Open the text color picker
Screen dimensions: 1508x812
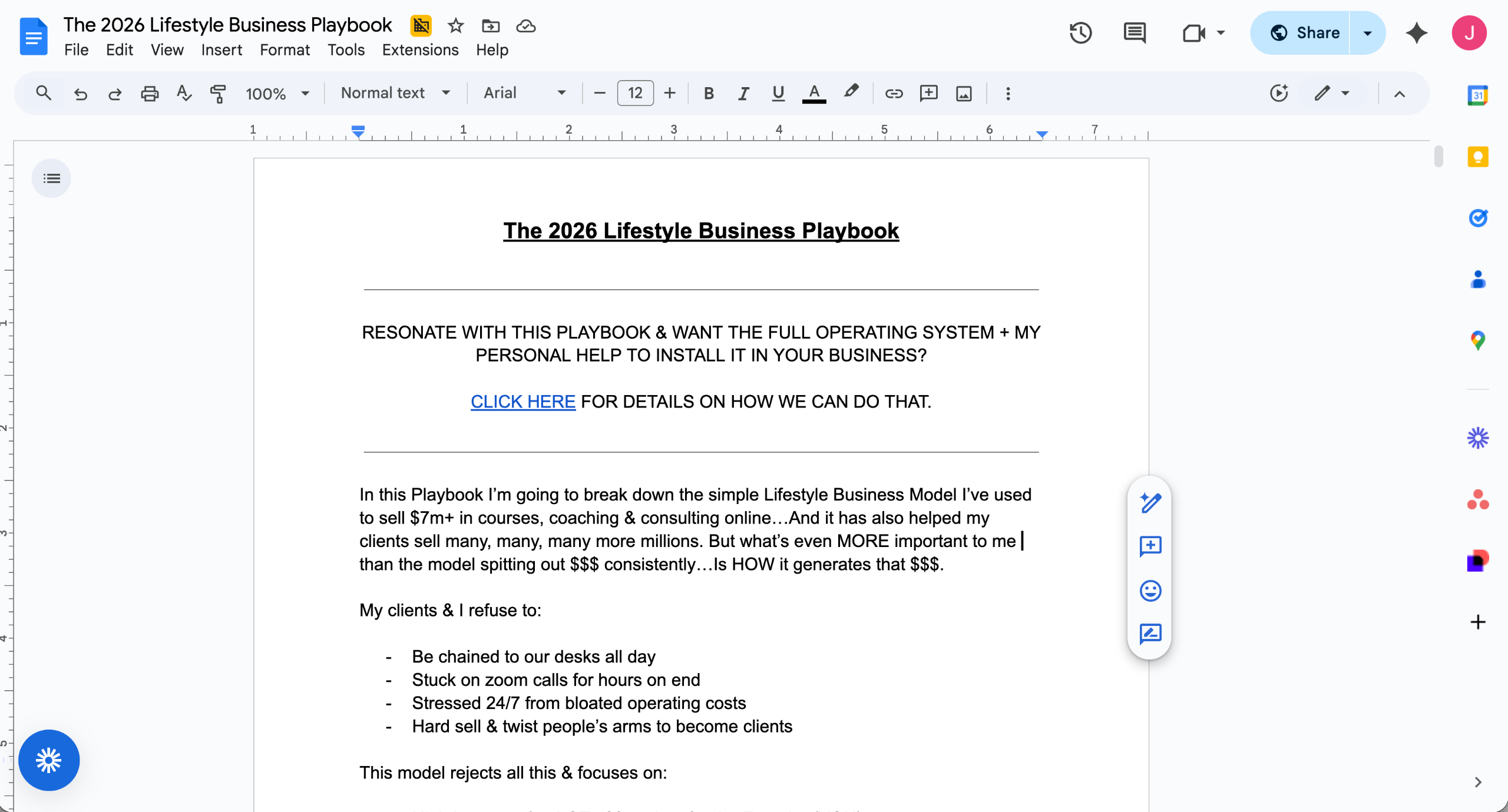(813, 93)
